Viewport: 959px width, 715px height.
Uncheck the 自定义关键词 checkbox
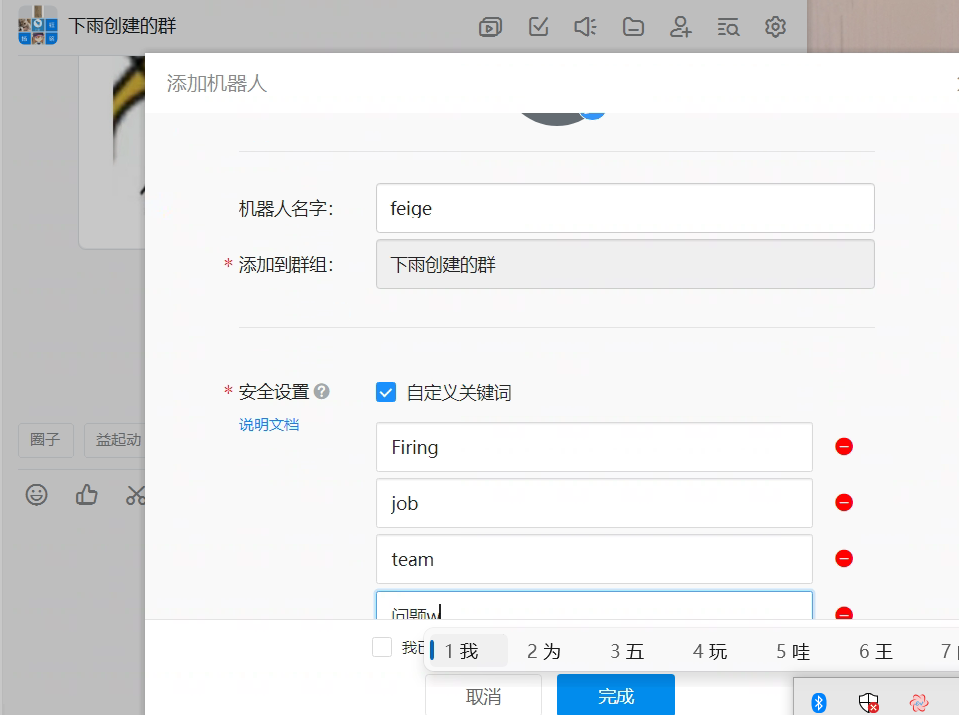pos(386,392)
